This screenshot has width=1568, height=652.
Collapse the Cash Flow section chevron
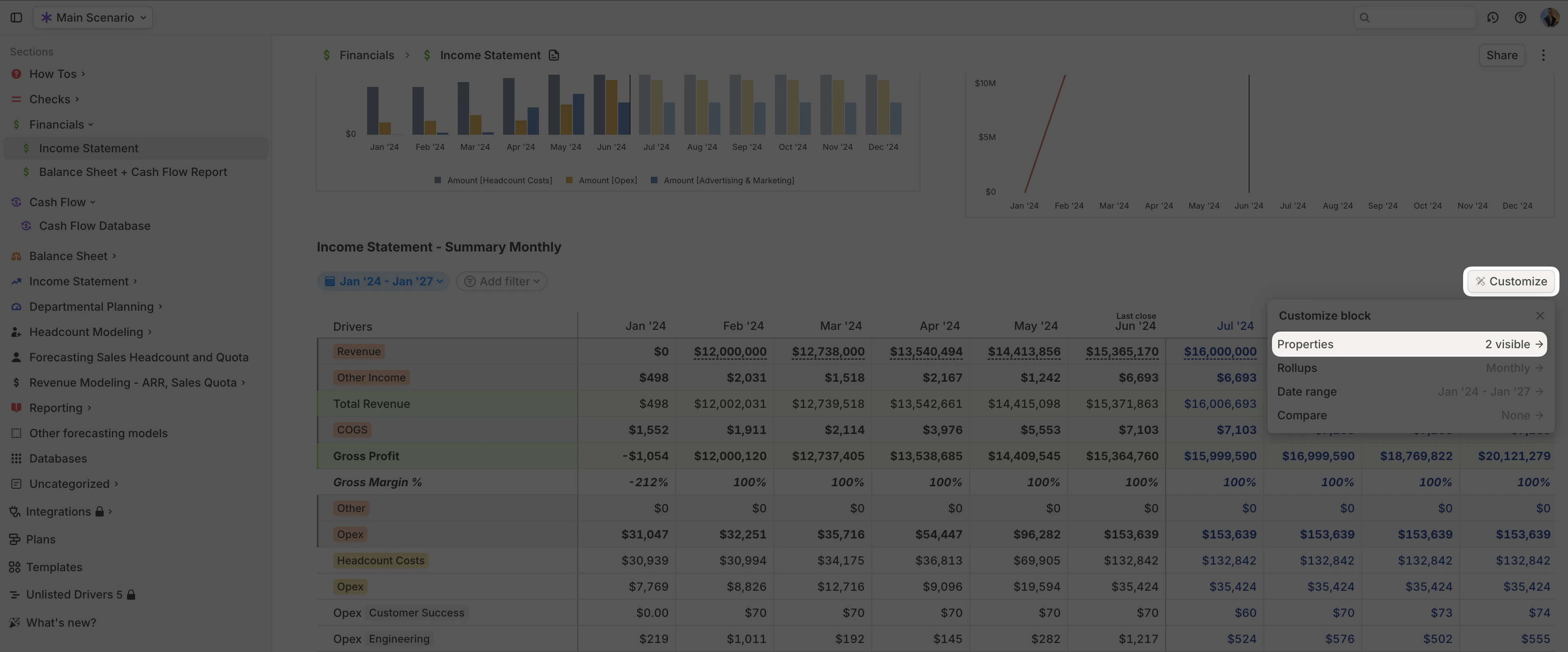pyautogui.click(x=93, y=202)
